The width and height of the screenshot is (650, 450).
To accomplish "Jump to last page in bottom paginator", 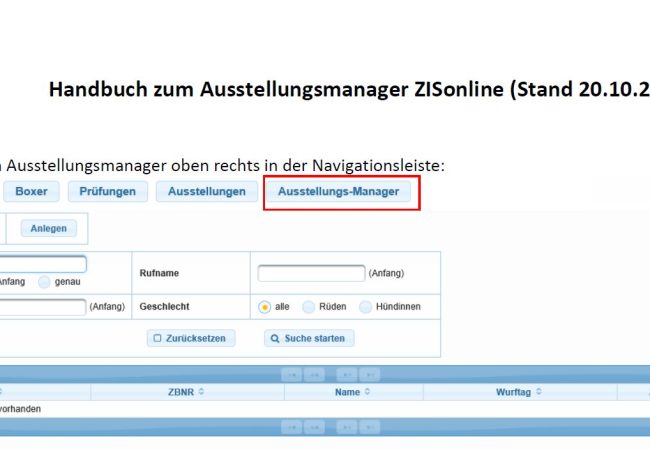I will click(x=370, y=427).
